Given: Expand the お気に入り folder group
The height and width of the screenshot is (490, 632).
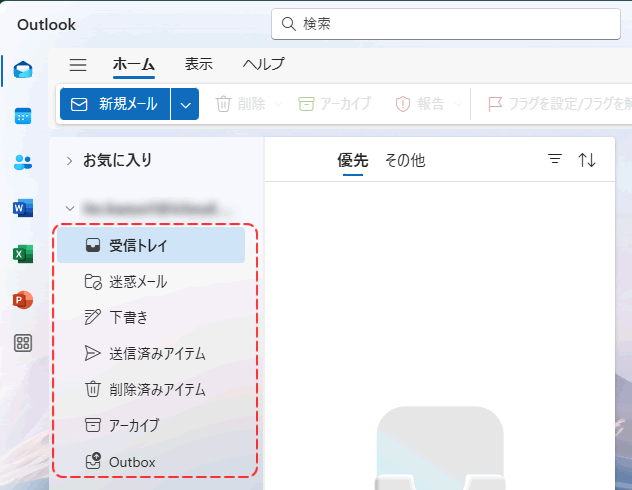Looking at the screenshot, I should [69, 160].
